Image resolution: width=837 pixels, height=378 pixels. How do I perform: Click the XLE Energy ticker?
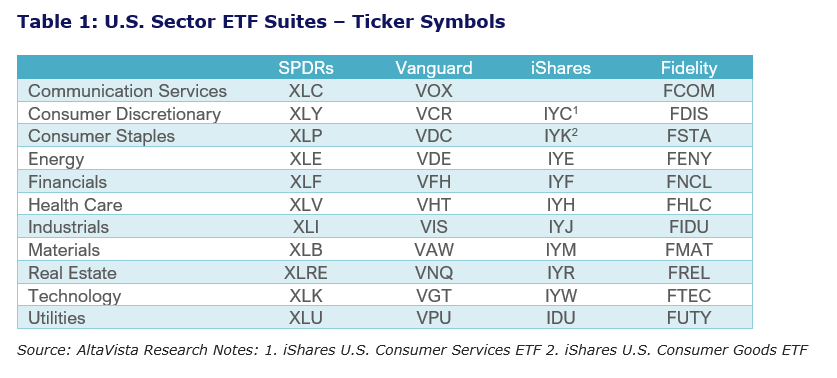pos(305,159)
